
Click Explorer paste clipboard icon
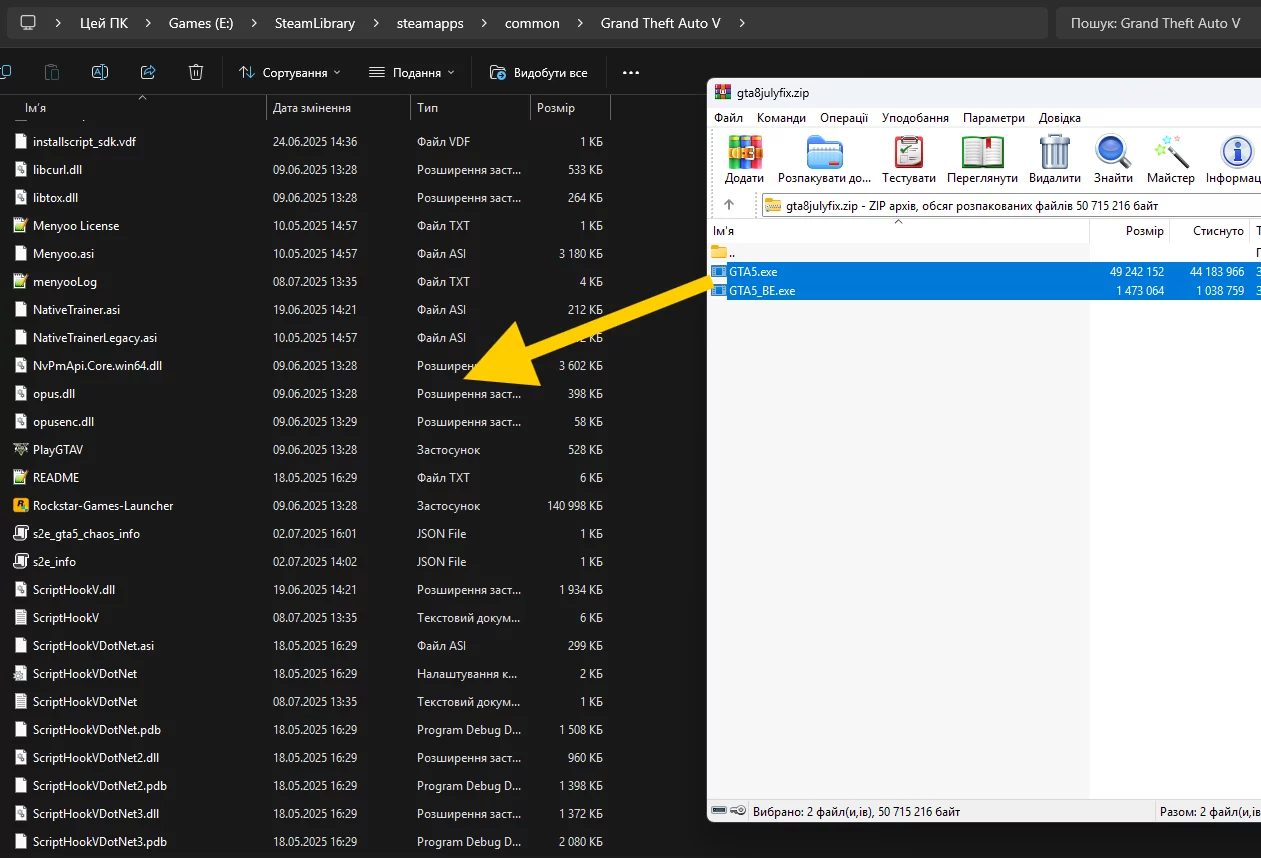coord(52,72)
